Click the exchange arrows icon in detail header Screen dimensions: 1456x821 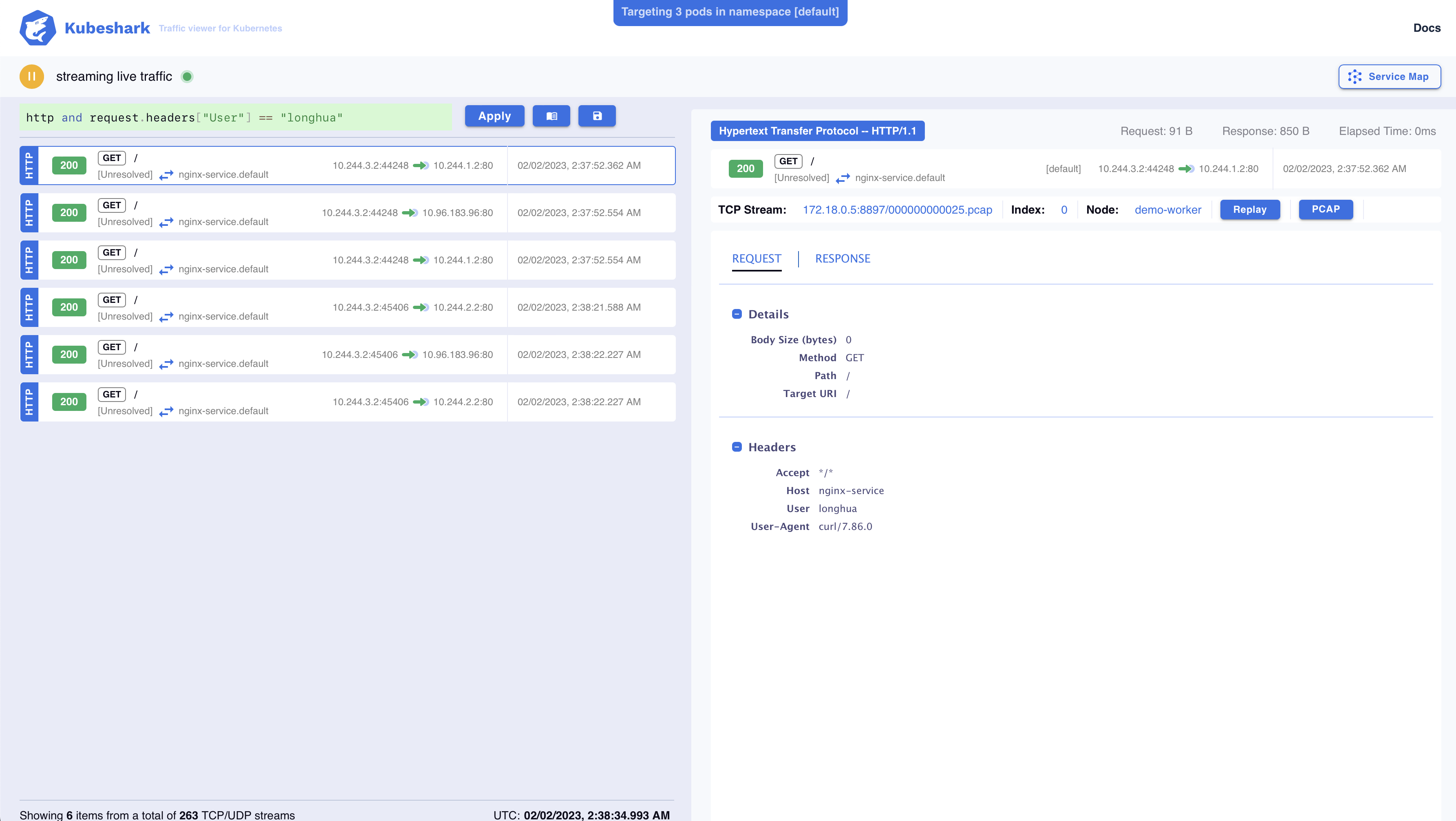[842, 178]
